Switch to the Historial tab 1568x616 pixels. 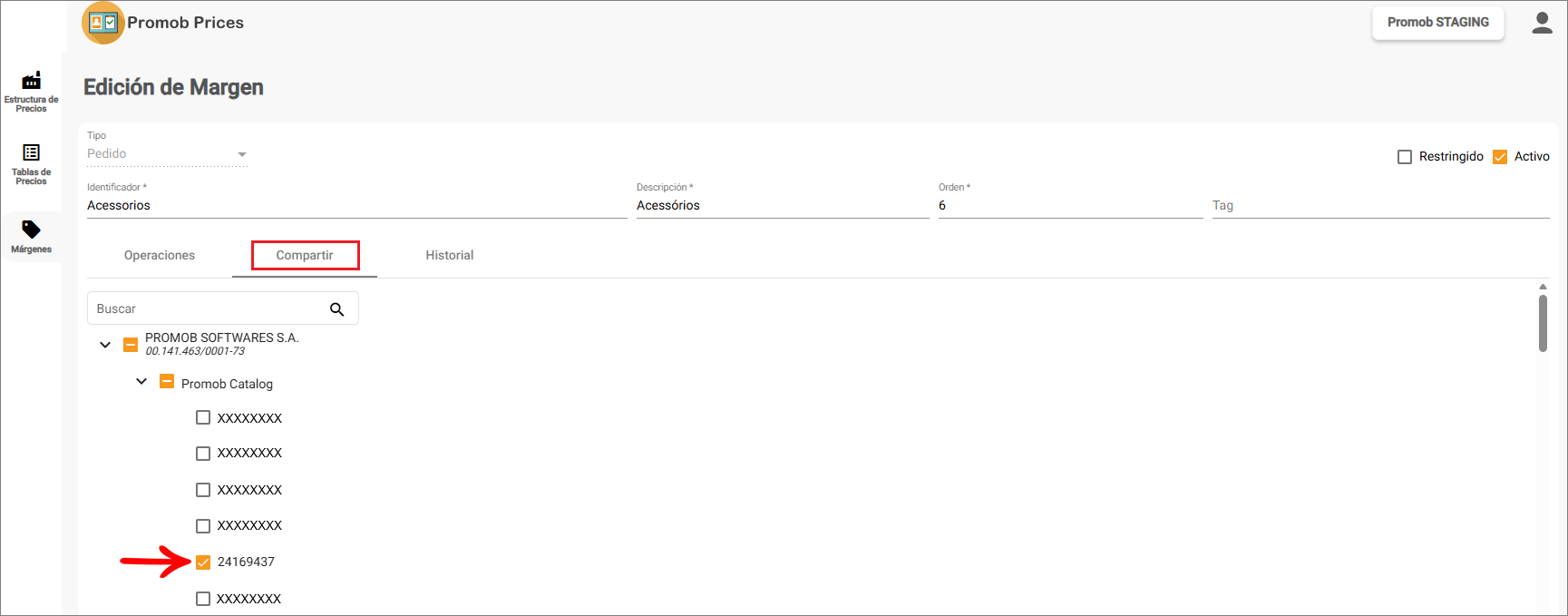click(x=450, y=255)
